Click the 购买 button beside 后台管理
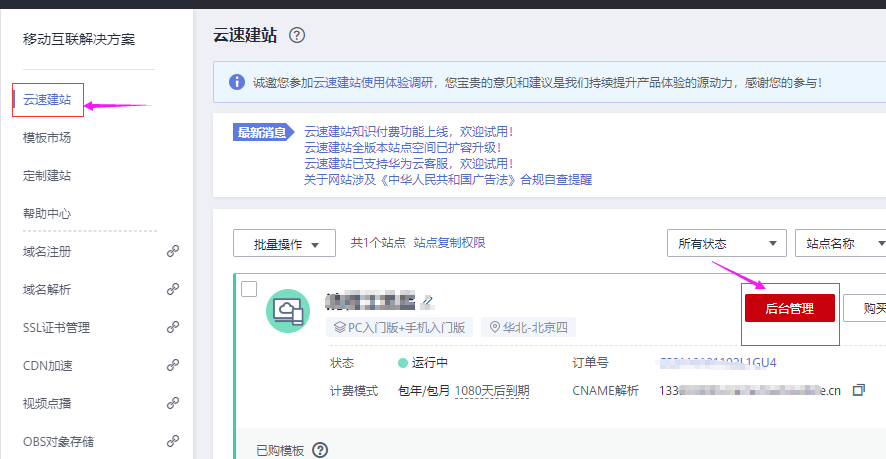This screenshot has width=886, height=459. 865,308
